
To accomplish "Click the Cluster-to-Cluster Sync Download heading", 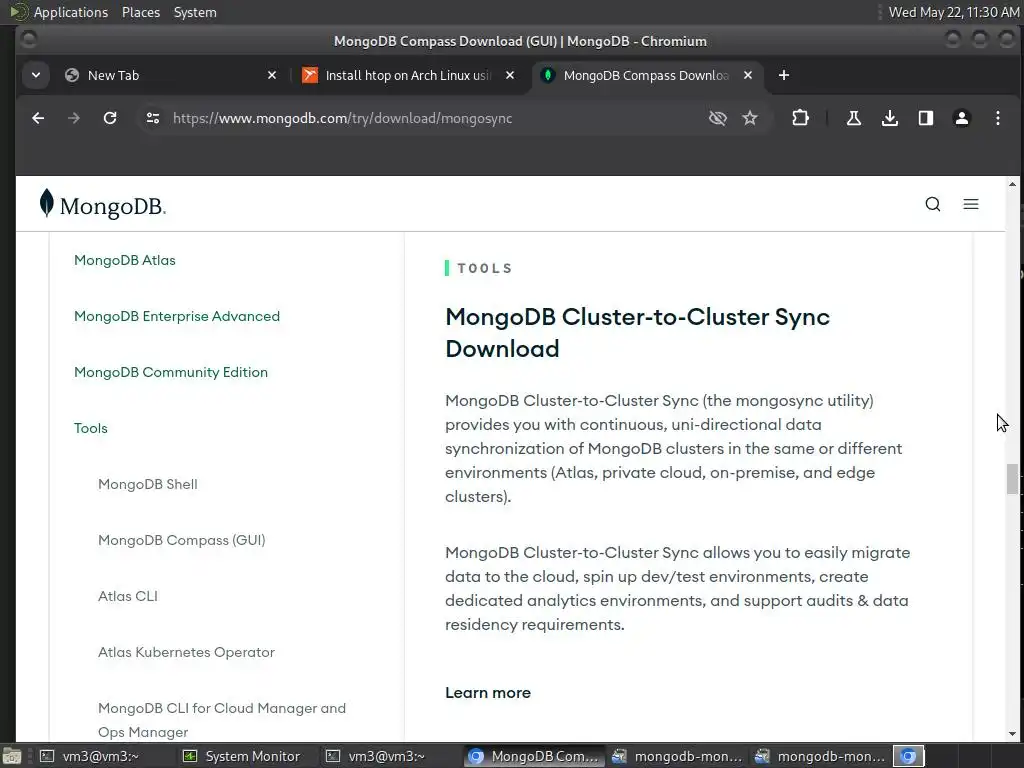I will [x=637, y=332].
